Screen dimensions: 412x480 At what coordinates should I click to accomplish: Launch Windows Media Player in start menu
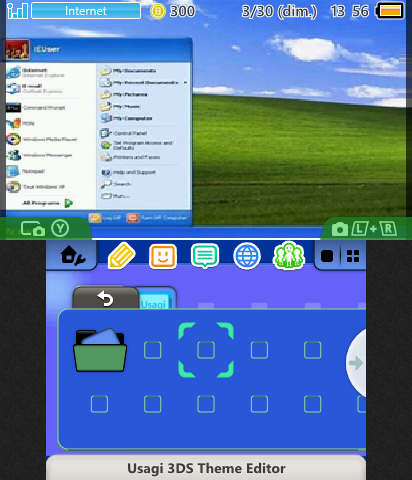[x=42, y=139]
